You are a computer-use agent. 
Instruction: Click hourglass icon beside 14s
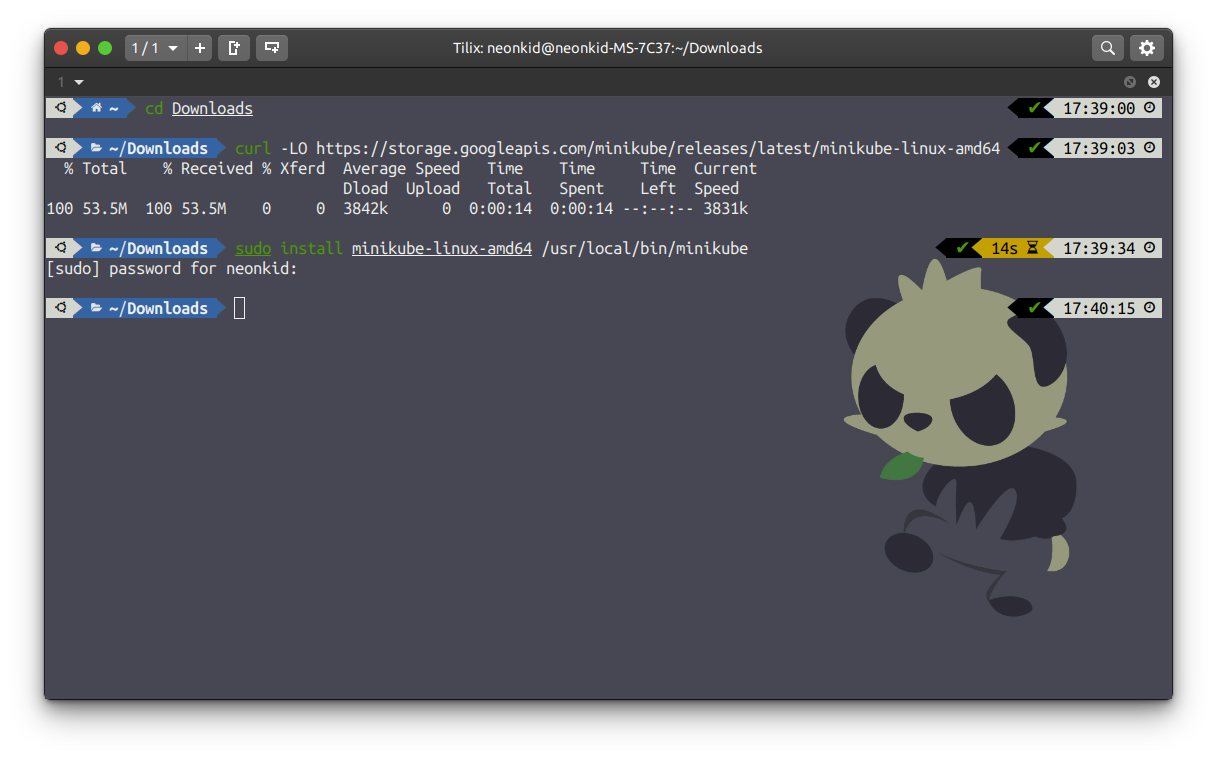pos(1033,248)
